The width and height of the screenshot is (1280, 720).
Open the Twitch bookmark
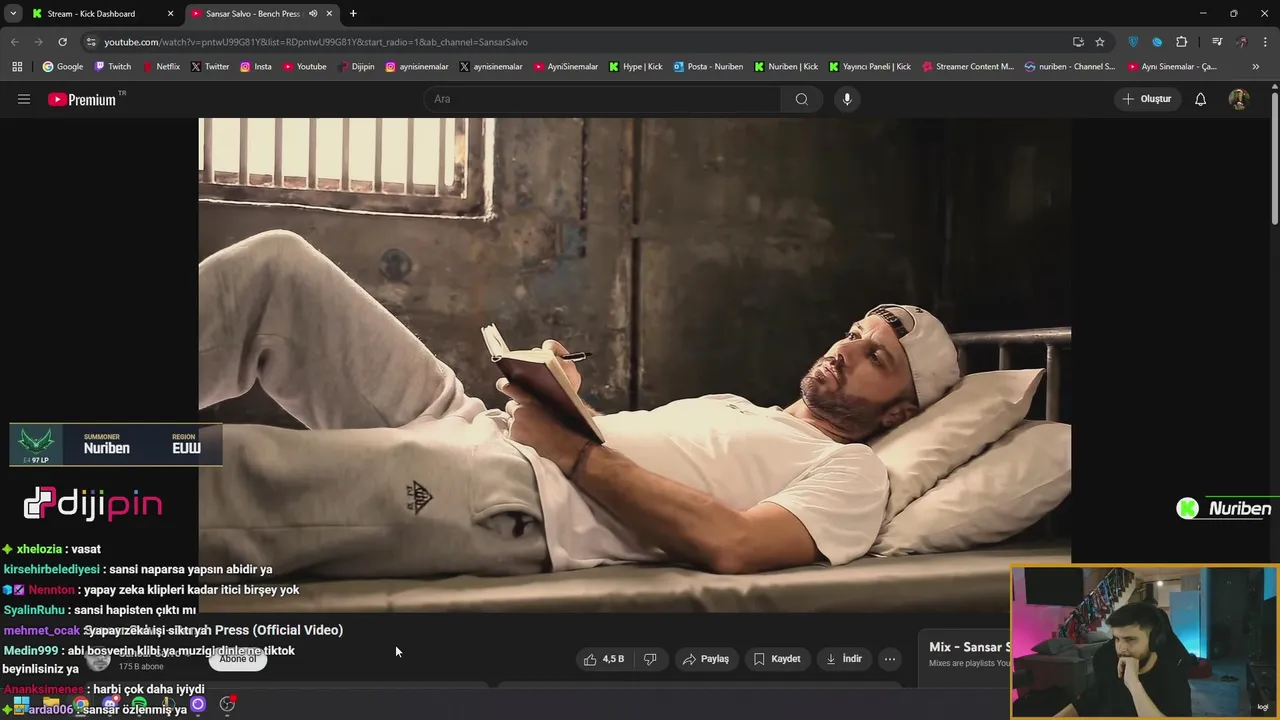point(112,67)
